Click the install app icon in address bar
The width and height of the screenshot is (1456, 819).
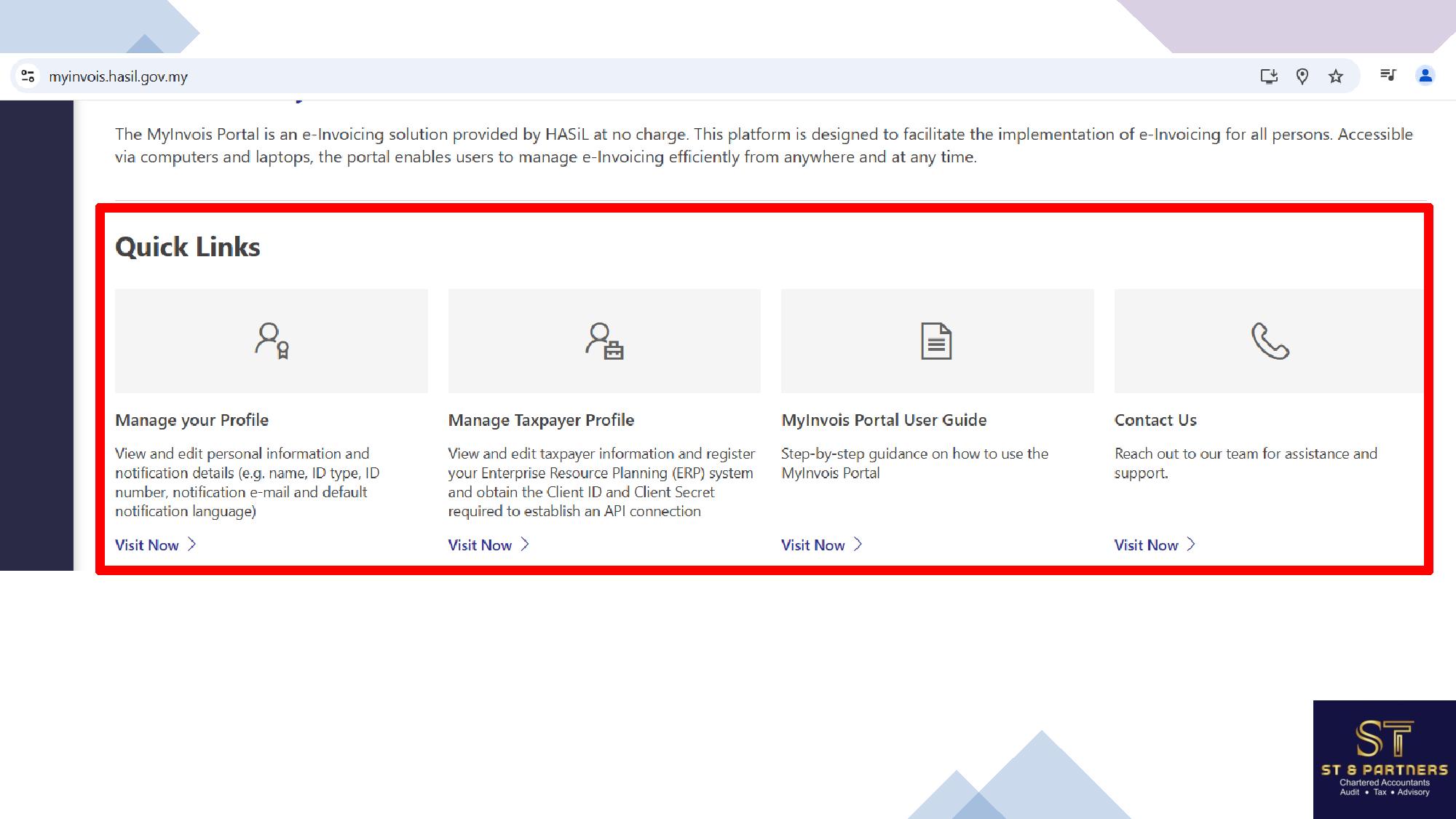[1269, 76]
